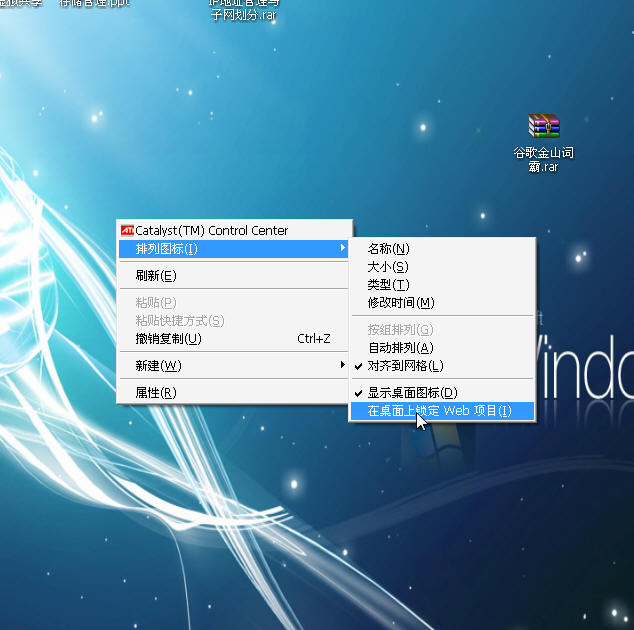Launch Catalyst(TM) Control Center menu entry
The height and width of the screenshot is (630, 634).
(x=212, y=231)
